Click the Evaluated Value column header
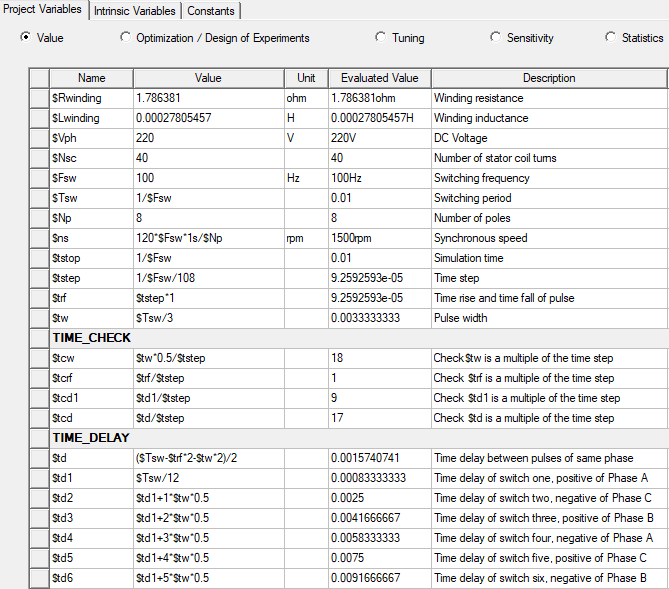The image size is (669, 589). tap(379, 78)
